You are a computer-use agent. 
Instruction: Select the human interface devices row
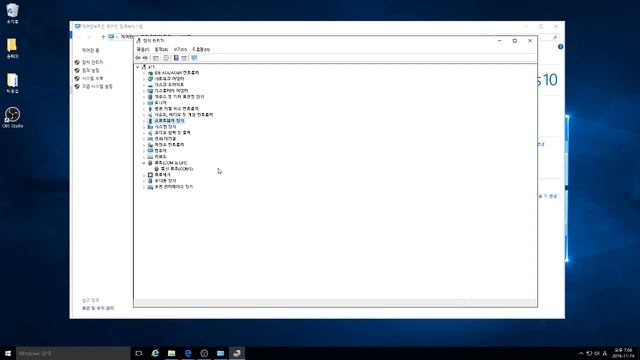point(173,187)
